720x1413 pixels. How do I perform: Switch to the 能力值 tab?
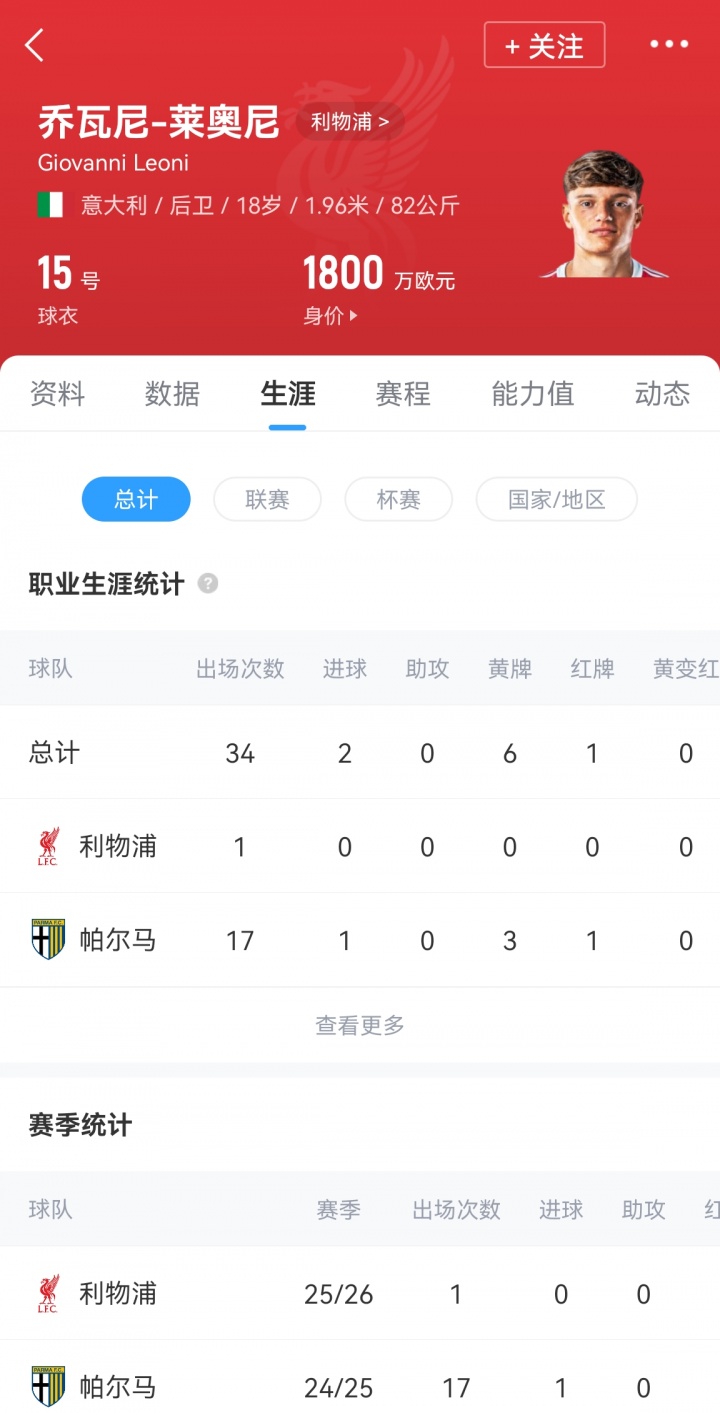coord(532,394)
